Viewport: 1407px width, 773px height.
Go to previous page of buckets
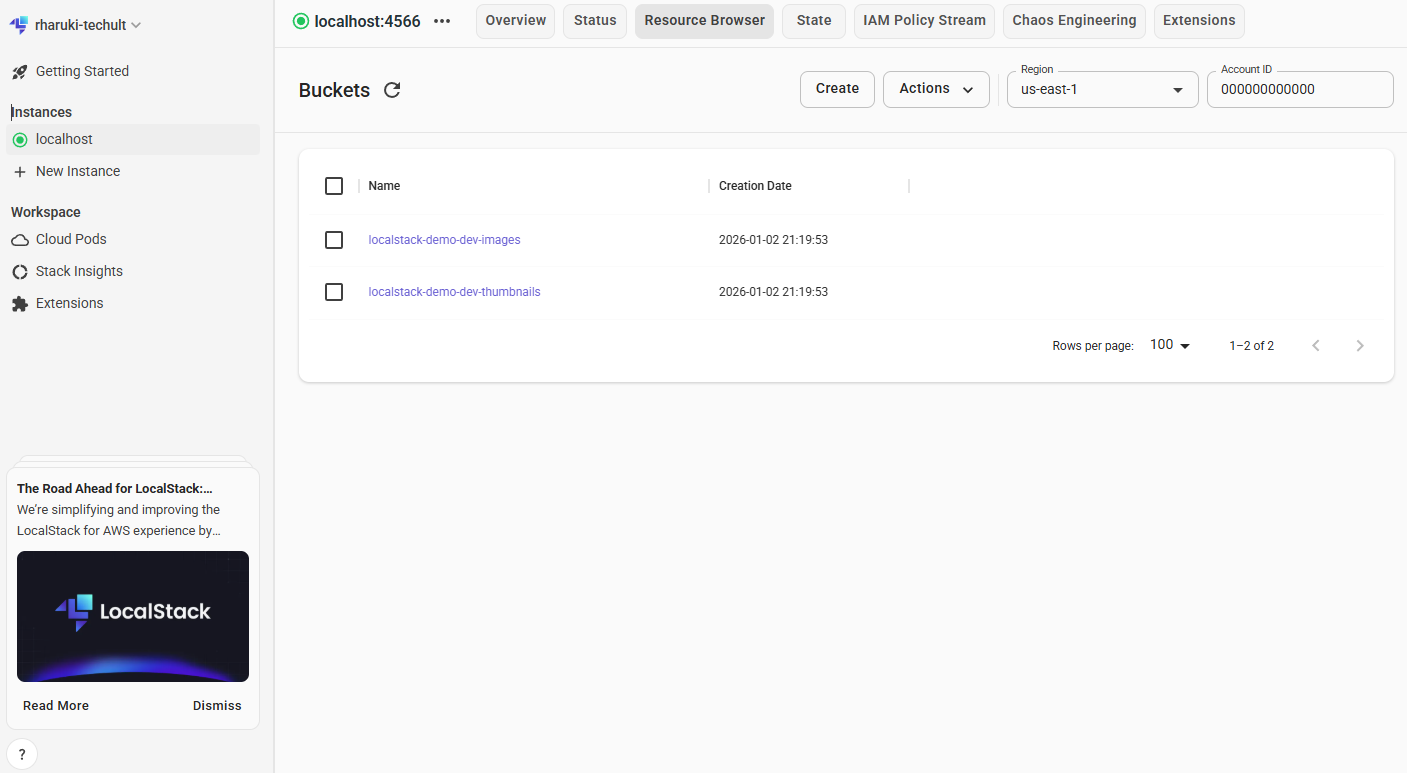click(x=1316, y=345)
